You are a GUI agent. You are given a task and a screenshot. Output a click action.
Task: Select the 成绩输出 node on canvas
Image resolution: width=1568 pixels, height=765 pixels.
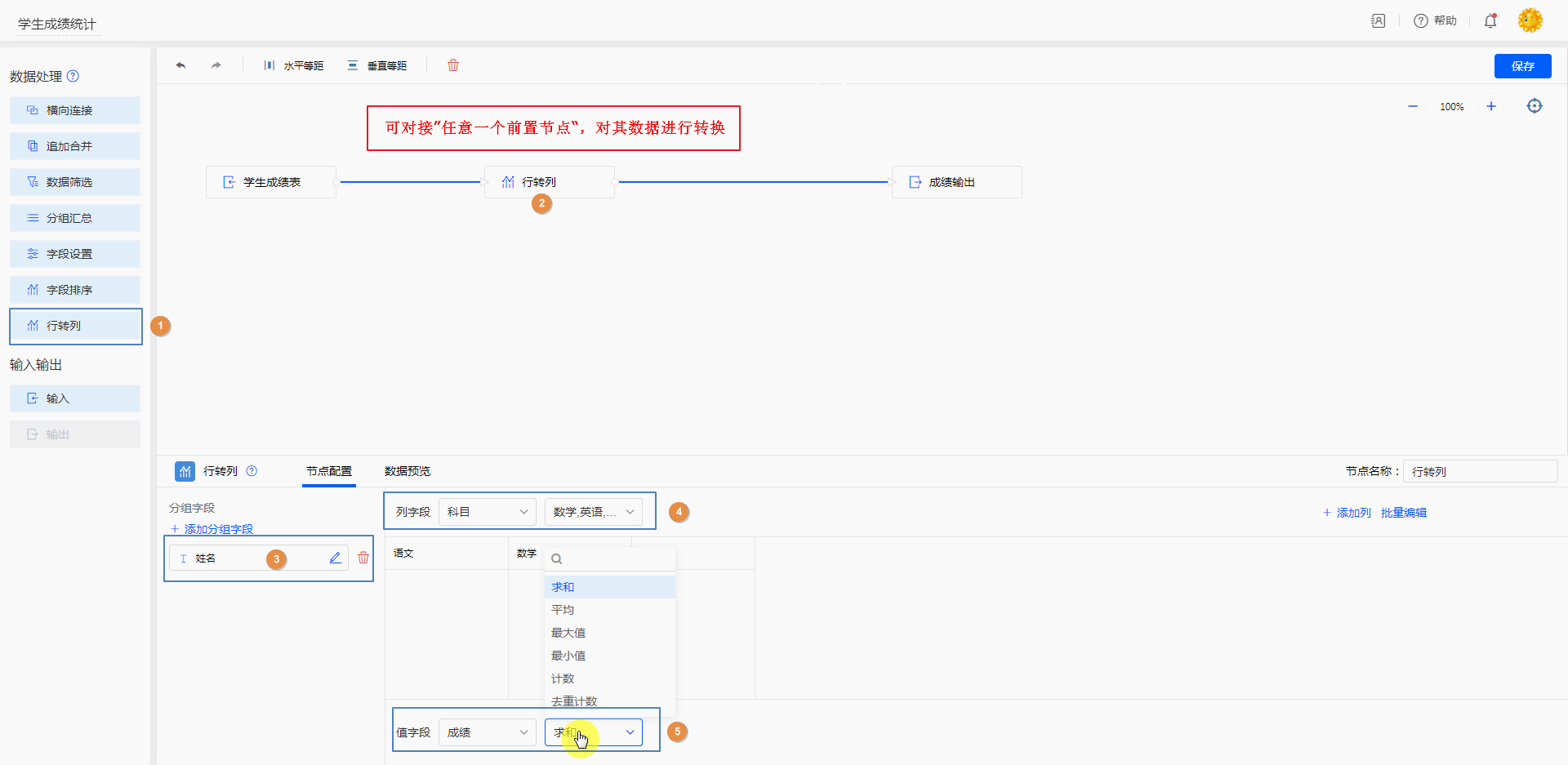coord(956,182)
